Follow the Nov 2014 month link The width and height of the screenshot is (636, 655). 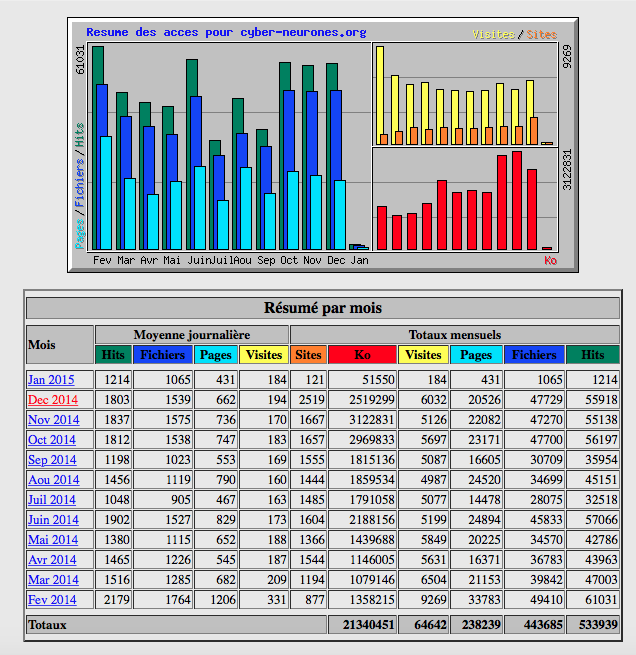pos(53,420)
